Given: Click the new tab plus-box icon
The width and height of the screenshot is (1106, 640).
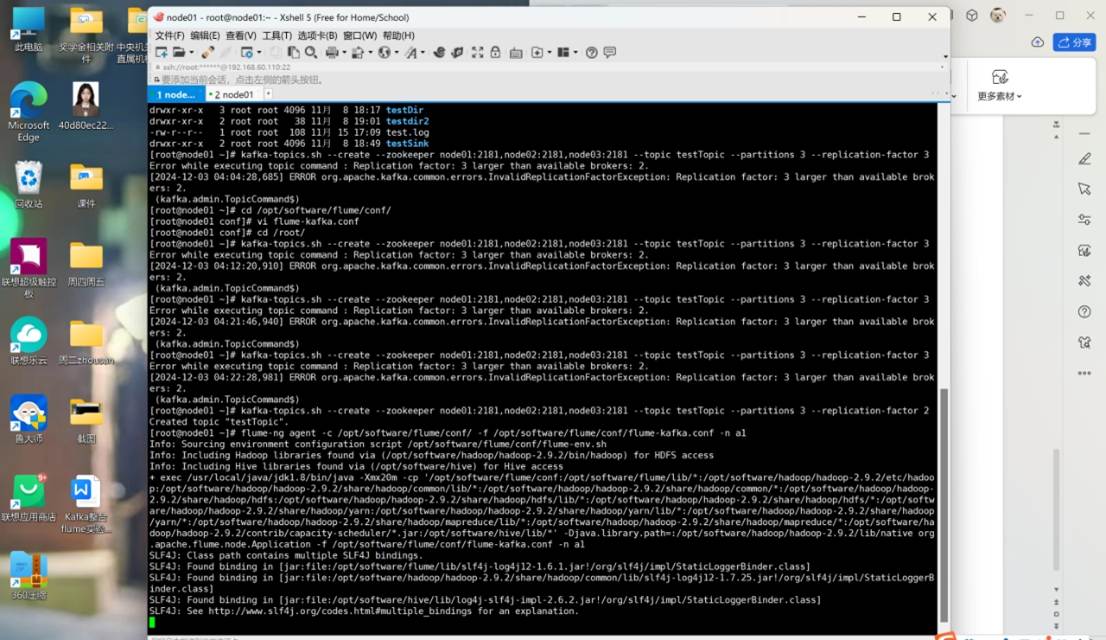Looking at the screenshot, I should (x=537, y=52).
